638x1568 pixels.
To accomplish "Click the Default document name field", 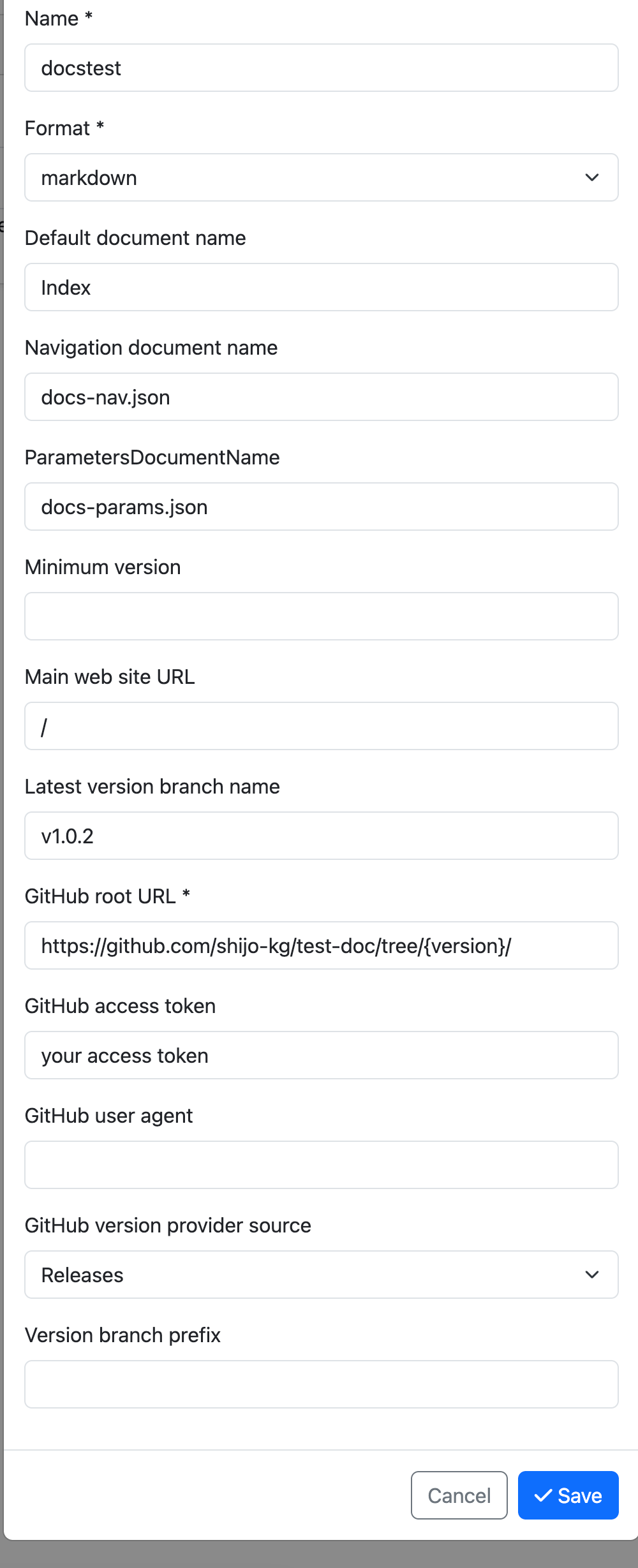I will (x=321, y=287).
